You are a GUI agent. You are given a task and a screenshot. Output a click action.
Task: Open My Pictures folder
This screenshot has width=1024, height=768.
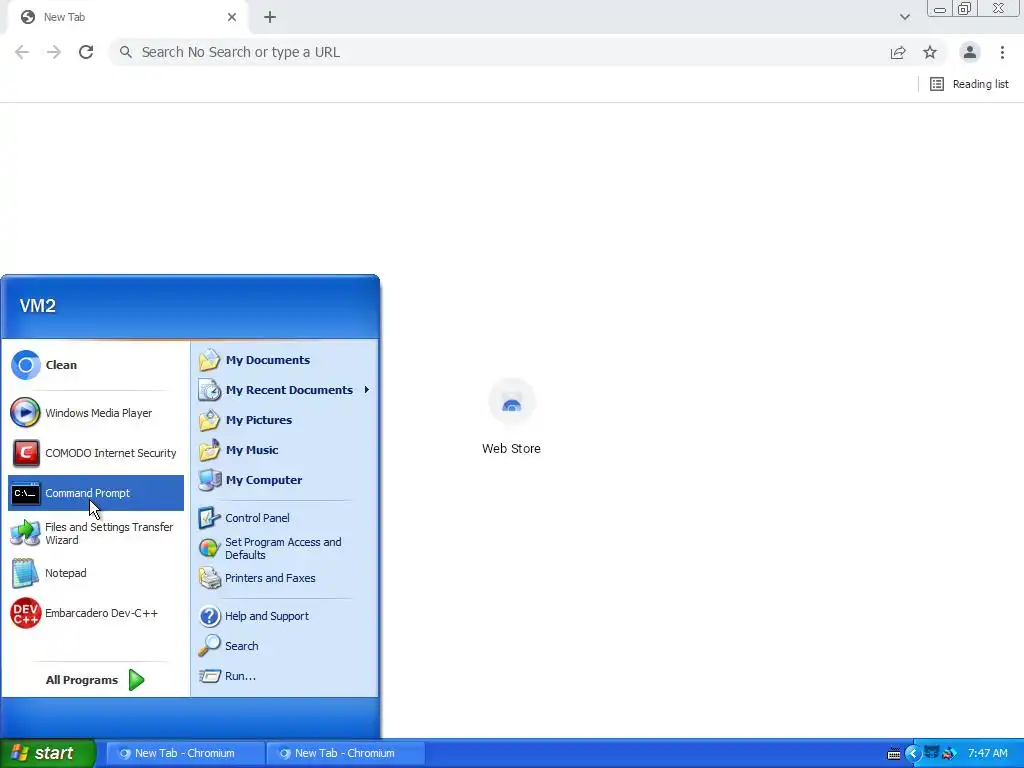pyautogui.click(x=284, y=420)
